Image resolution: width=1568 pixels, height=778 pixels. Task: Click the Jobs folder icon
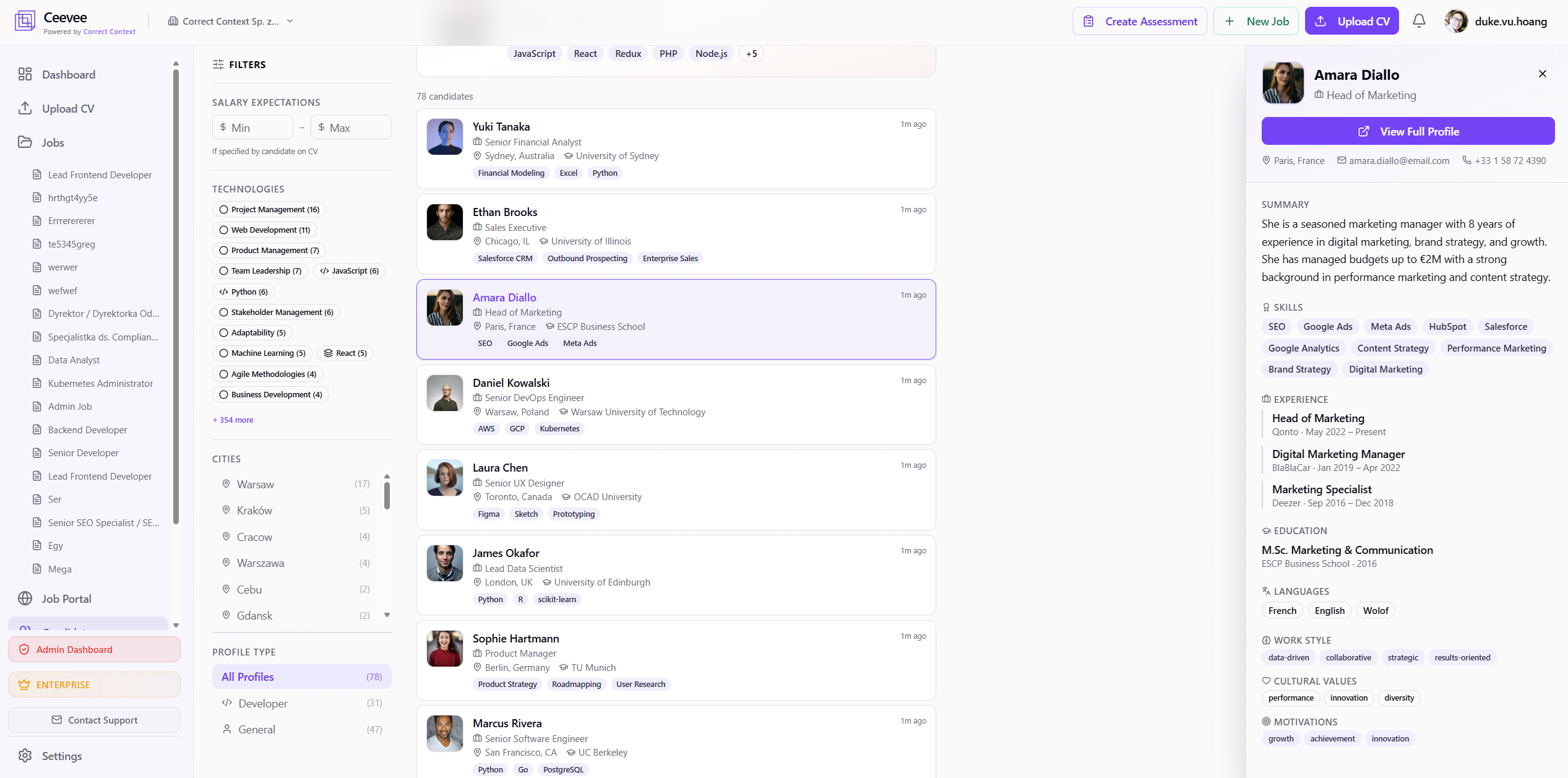(x=25, y=142)
